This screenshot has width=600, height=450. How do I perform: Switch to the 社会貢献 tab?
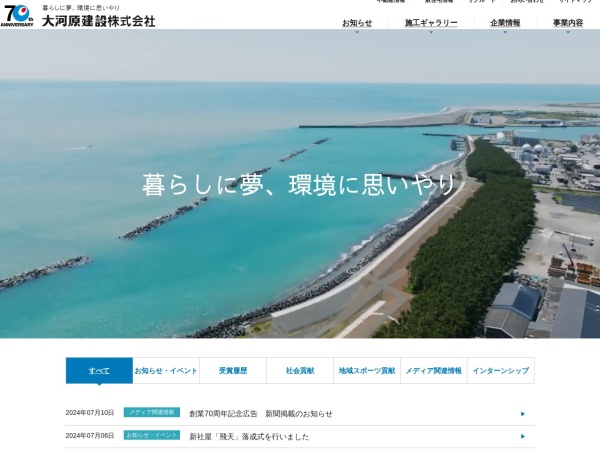tap(300, 370)
